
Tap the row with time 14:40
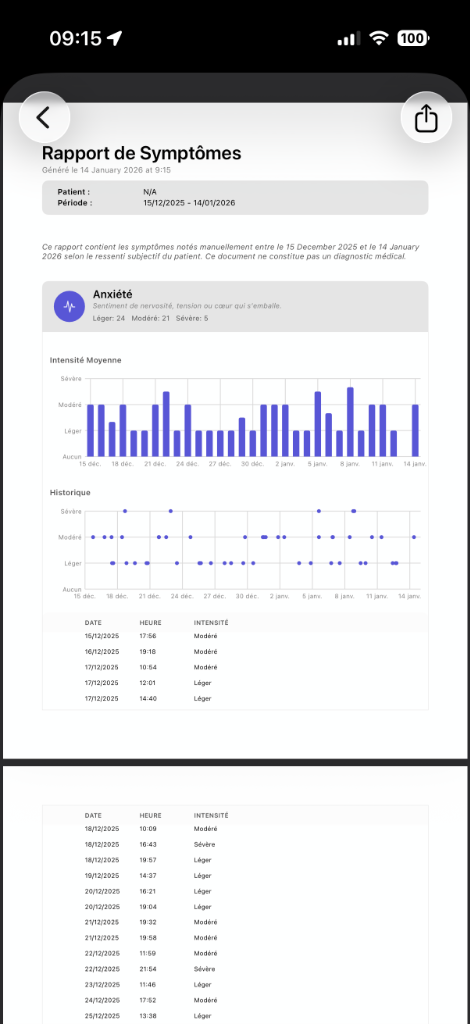coord(235,698)
